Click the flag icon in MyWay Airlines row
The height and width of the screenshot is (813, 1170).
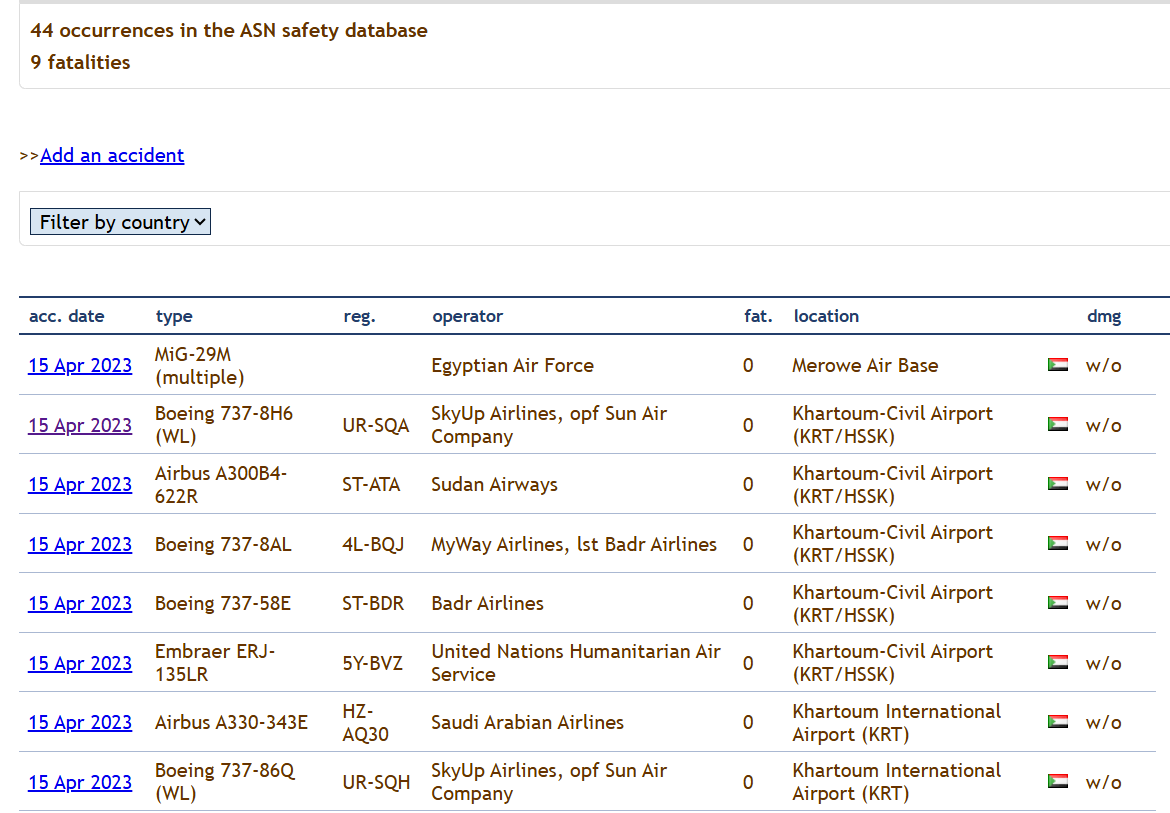click(x=1057, y=543)
